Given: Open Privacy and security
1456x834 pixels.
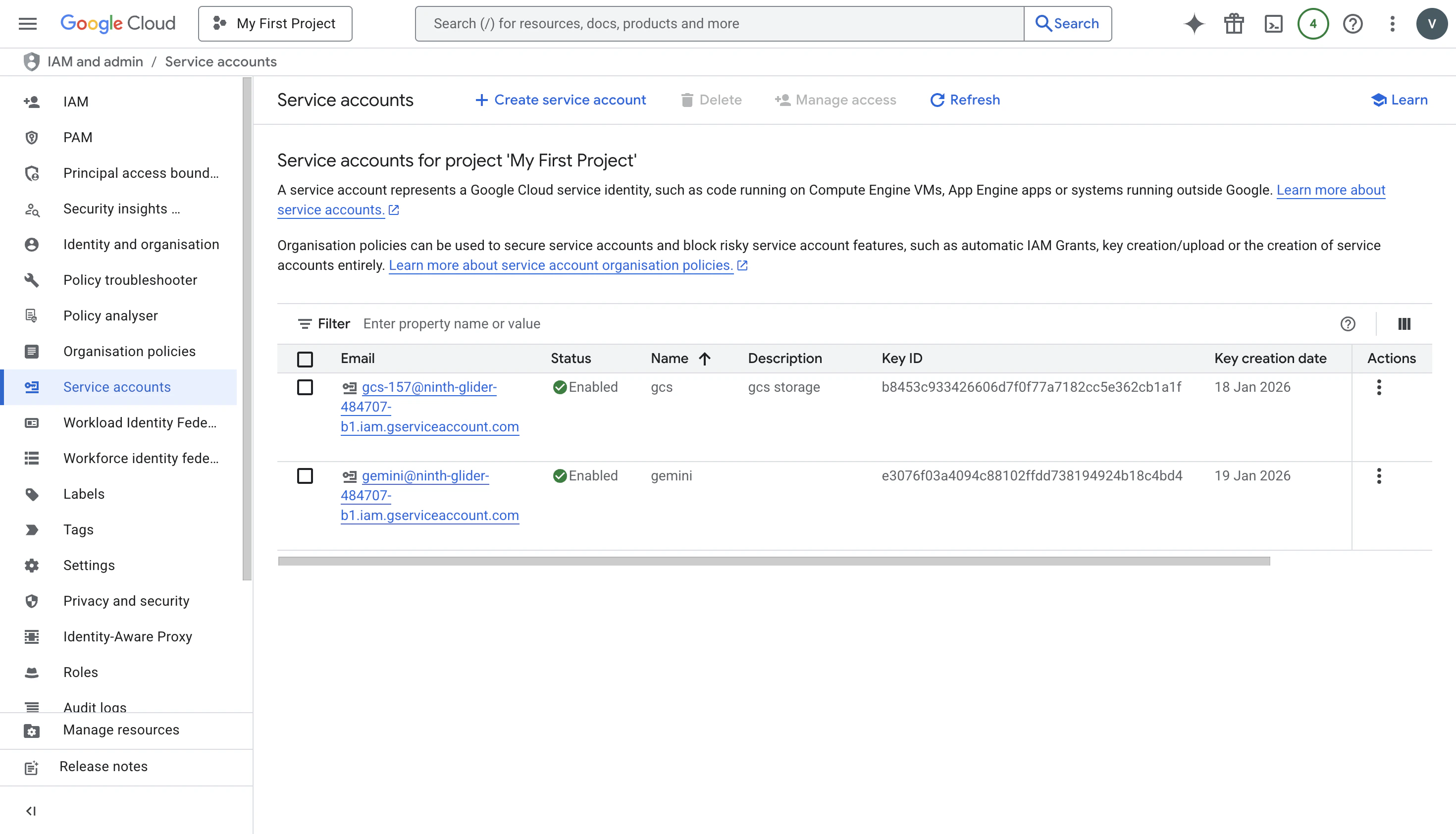Looking at the screenshot, I should pyautogui.click(x=118, y=601).
